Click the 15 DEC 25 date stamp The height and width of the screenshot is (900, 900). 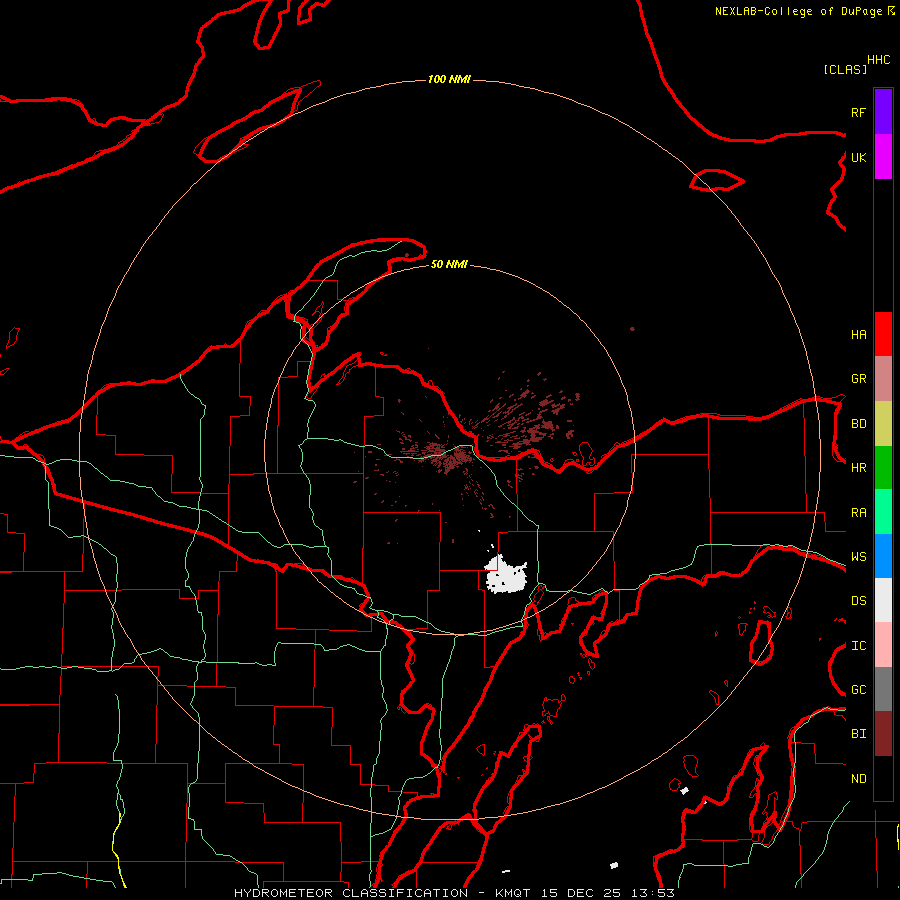pos(581,893)
